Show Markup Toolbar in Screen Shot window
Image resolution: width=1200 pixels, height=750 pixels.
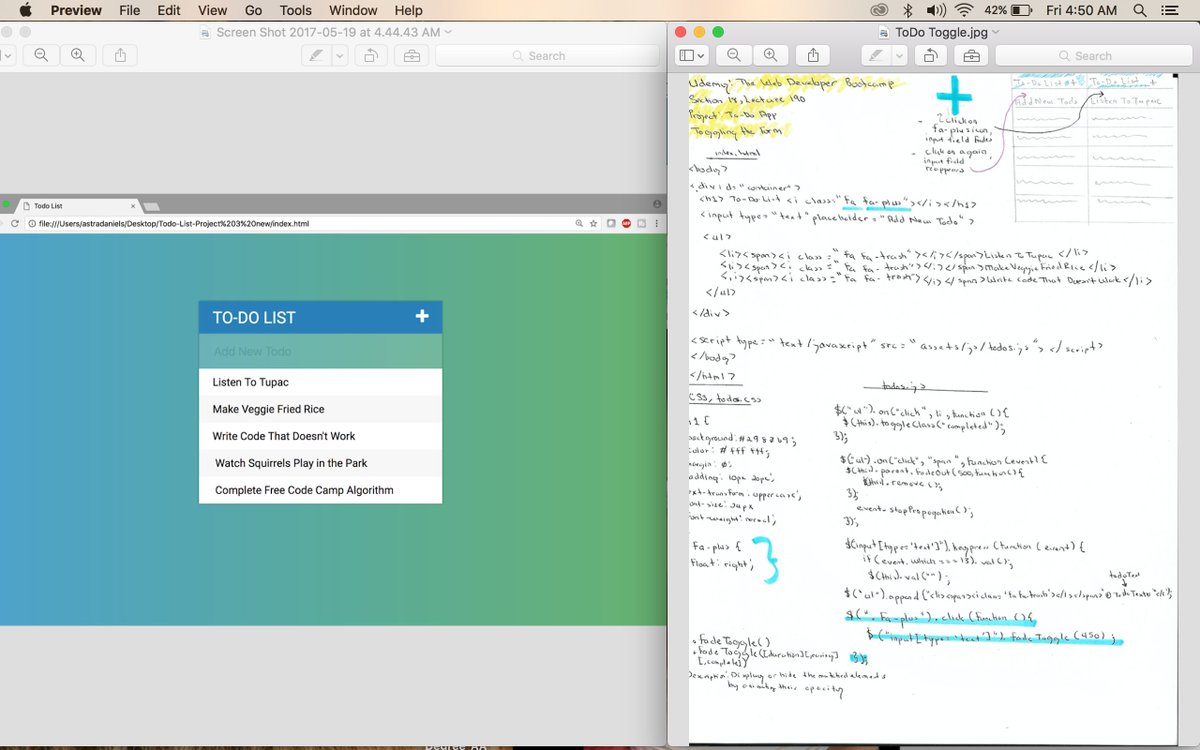[x=411, y=55]
